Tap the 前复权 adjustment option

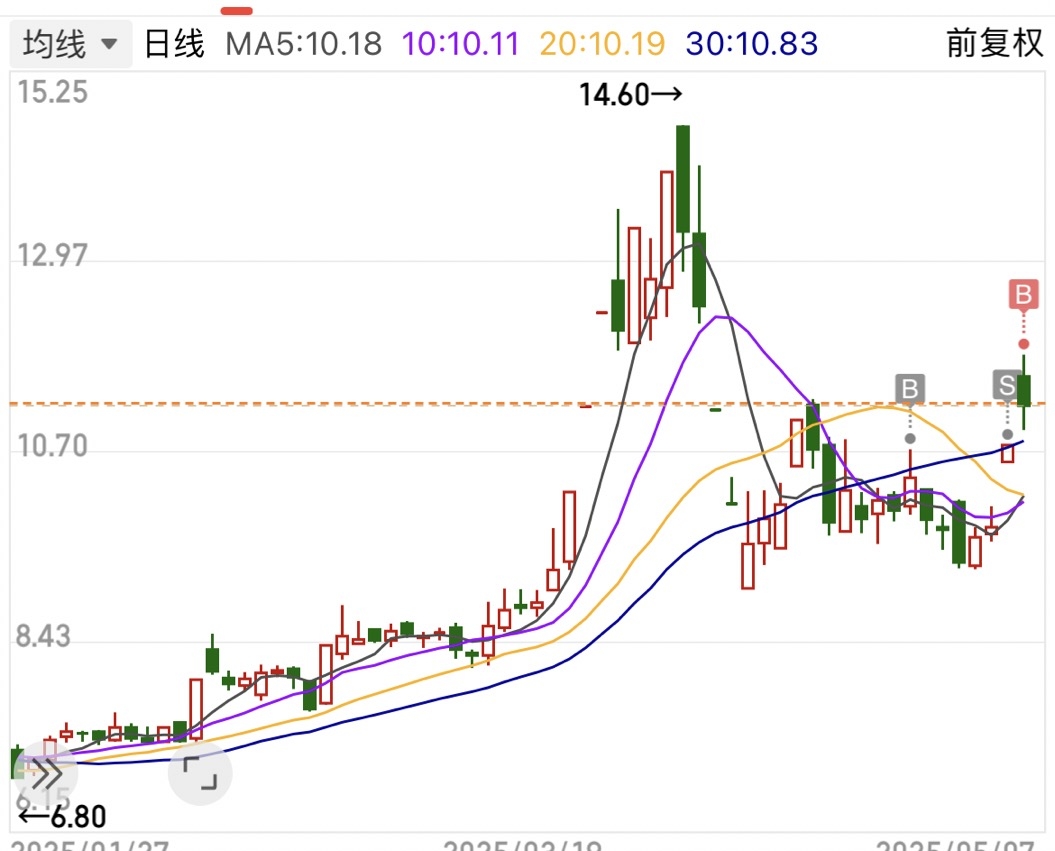click(x=994, y=44)
